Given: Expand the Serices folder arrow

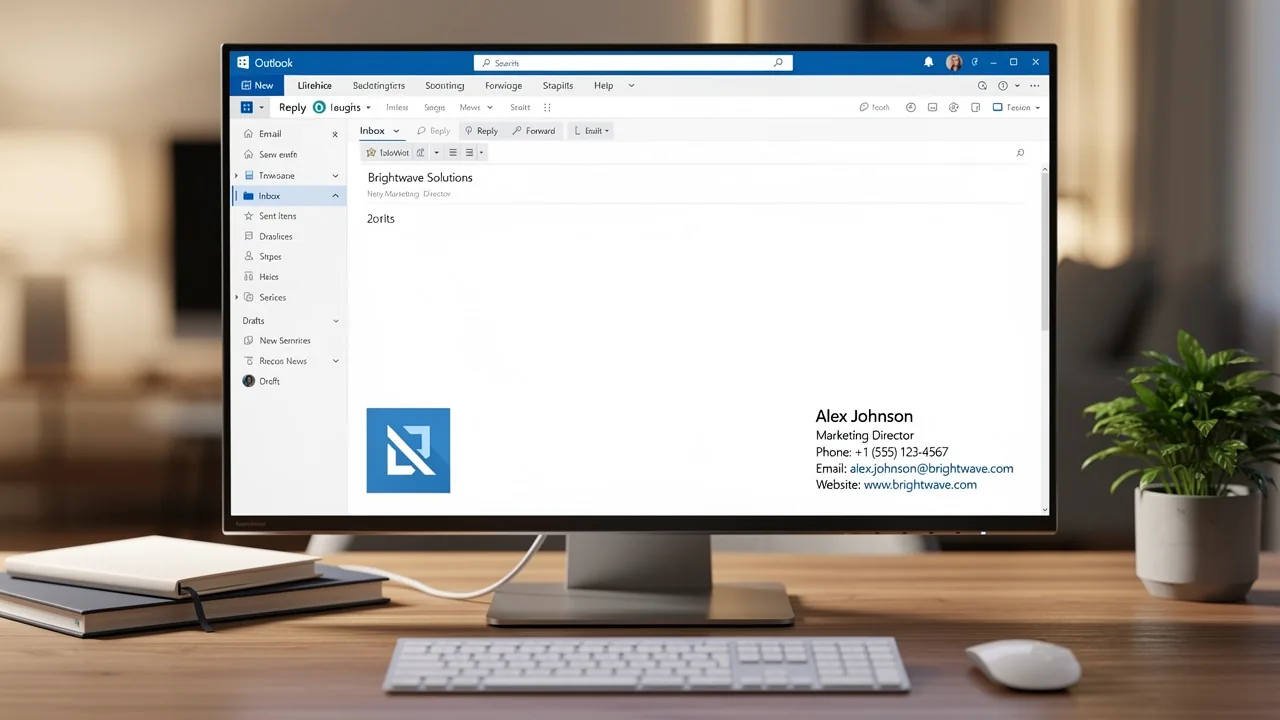Looking at the screenshot, I should [237, 297].
